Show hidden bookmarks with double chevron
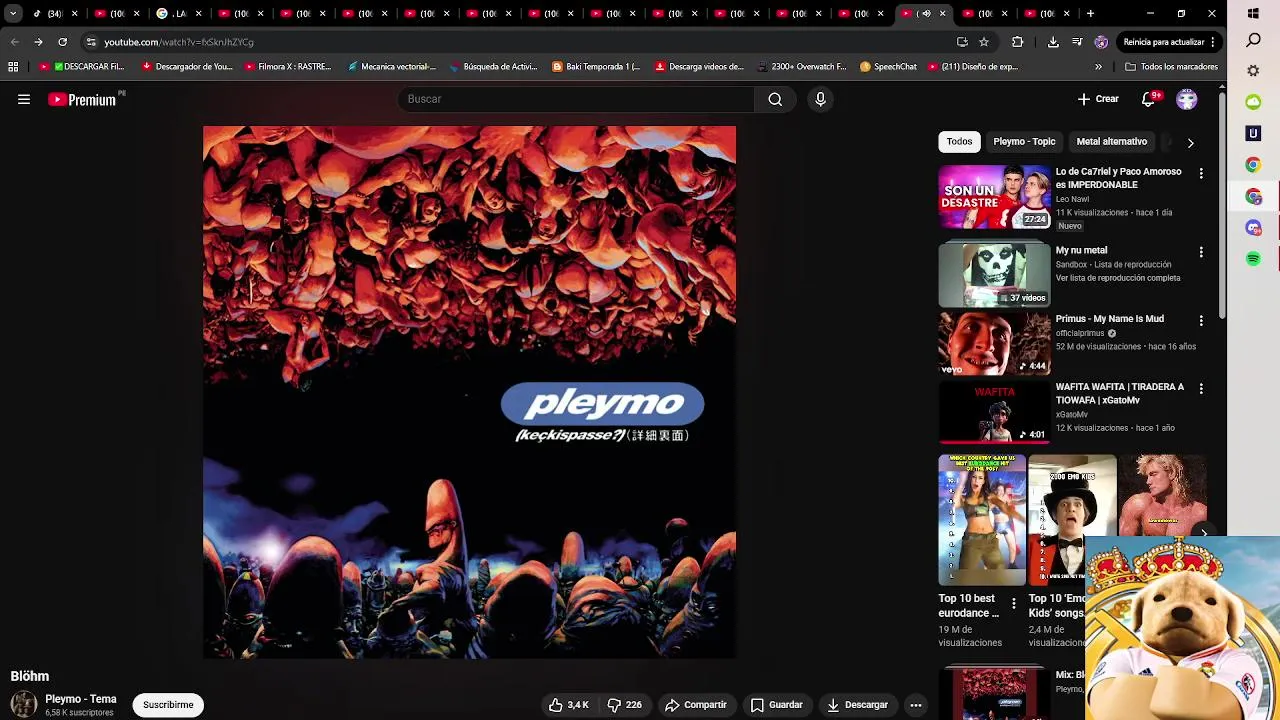Screen dimensions: 1280x720 (1098, 67)
